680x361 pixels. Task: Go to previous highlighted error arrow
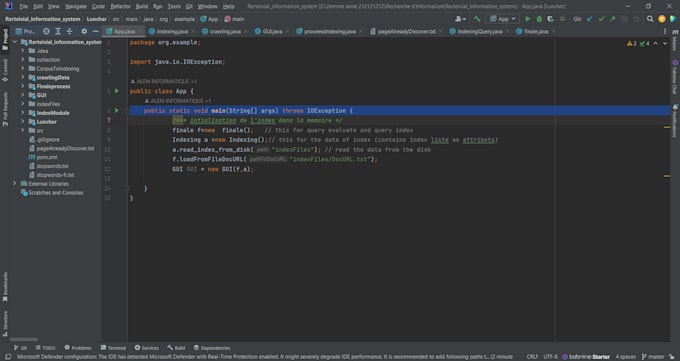point(655,43)
